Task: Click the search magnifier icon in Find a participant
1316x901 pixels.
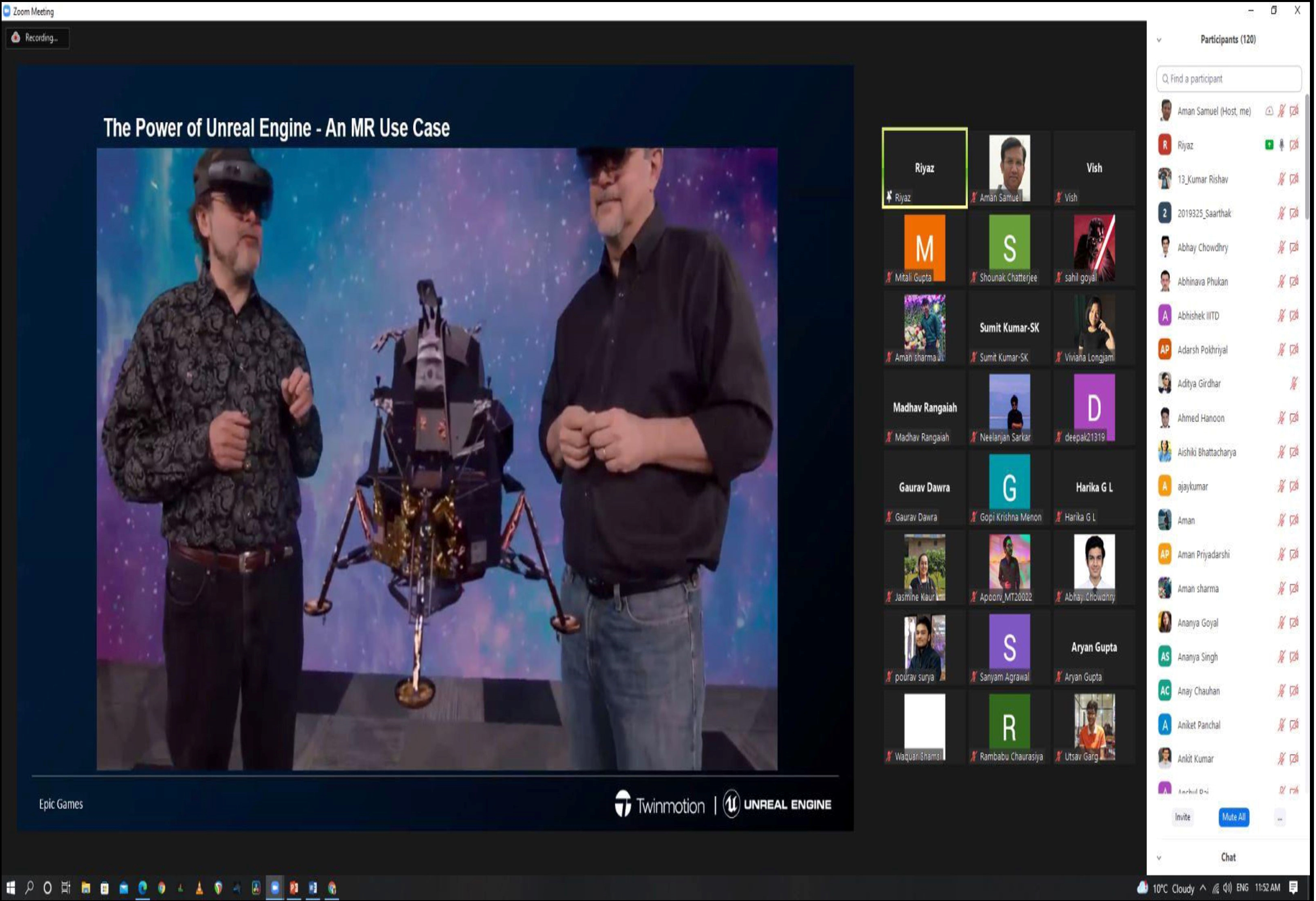Action: click(x=1165, y=79)
